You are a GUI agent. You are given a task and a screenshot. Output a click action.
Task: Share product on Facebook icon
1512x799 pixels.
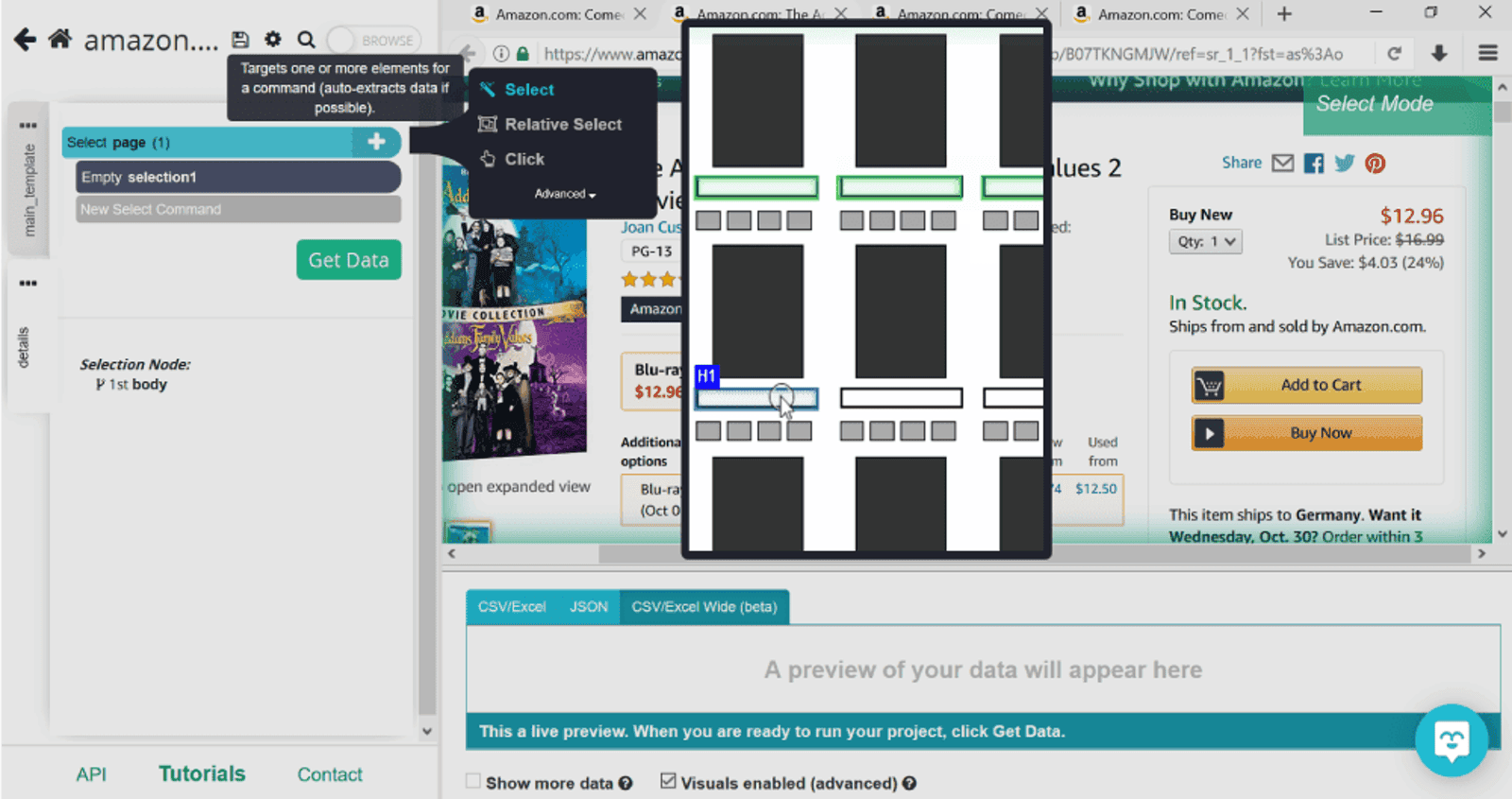(1314, 164)
